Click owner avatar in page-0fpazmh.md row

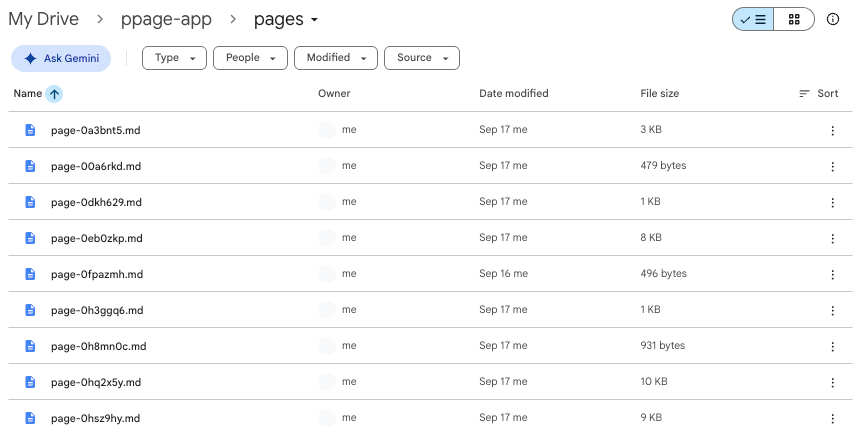(x=327, y=274)
